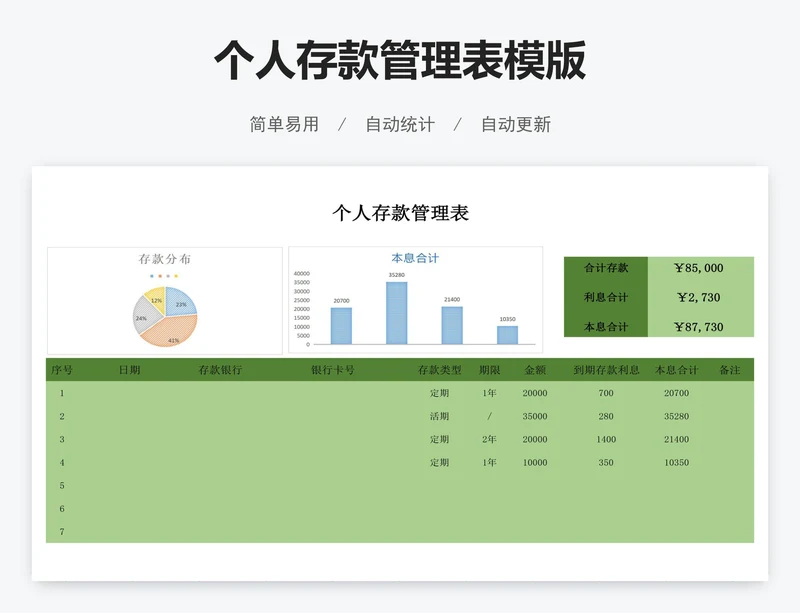This screenshot has width=800, height=613.
Task: Click the 40000 axis label in bar chart
Action: point(302,274)
